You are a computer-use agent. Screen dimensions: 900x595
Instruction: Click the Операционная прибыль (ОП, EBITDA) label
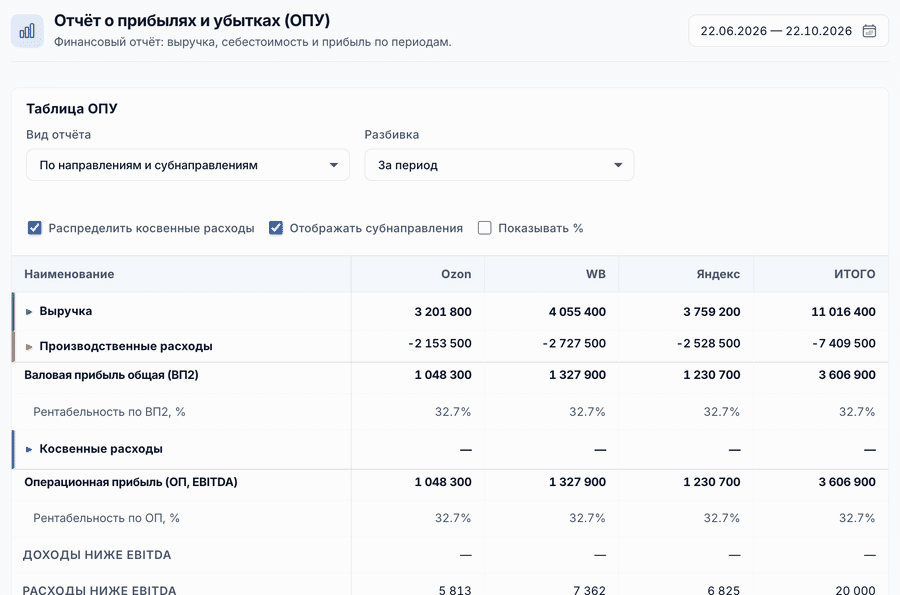pyautogui.click(x=131, y=482)
